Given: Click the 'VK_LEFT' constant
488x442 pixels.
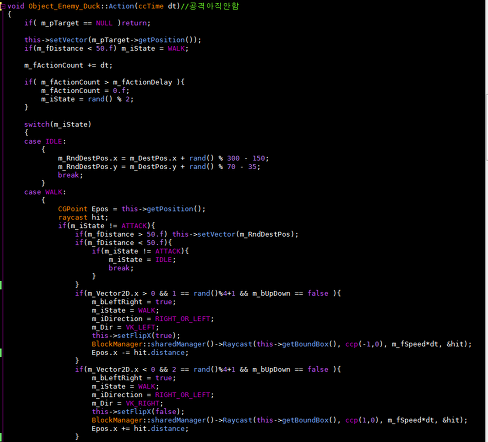Looking at the screenshot, I should (140, 328).
